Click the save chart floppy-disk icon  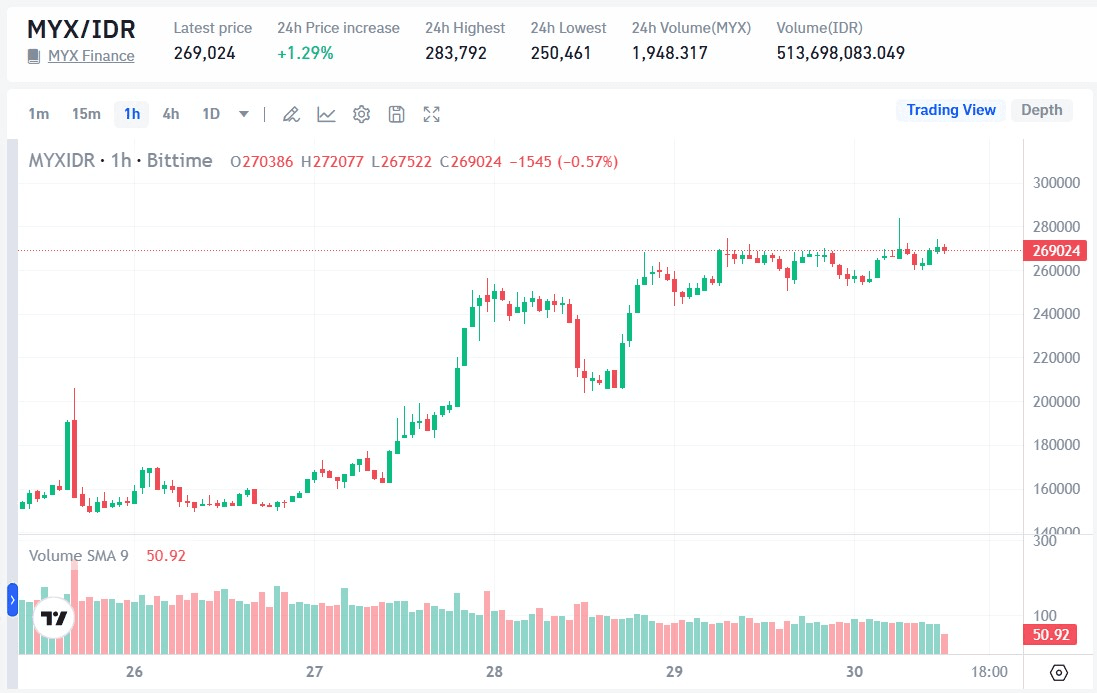[x=396, y=114]
